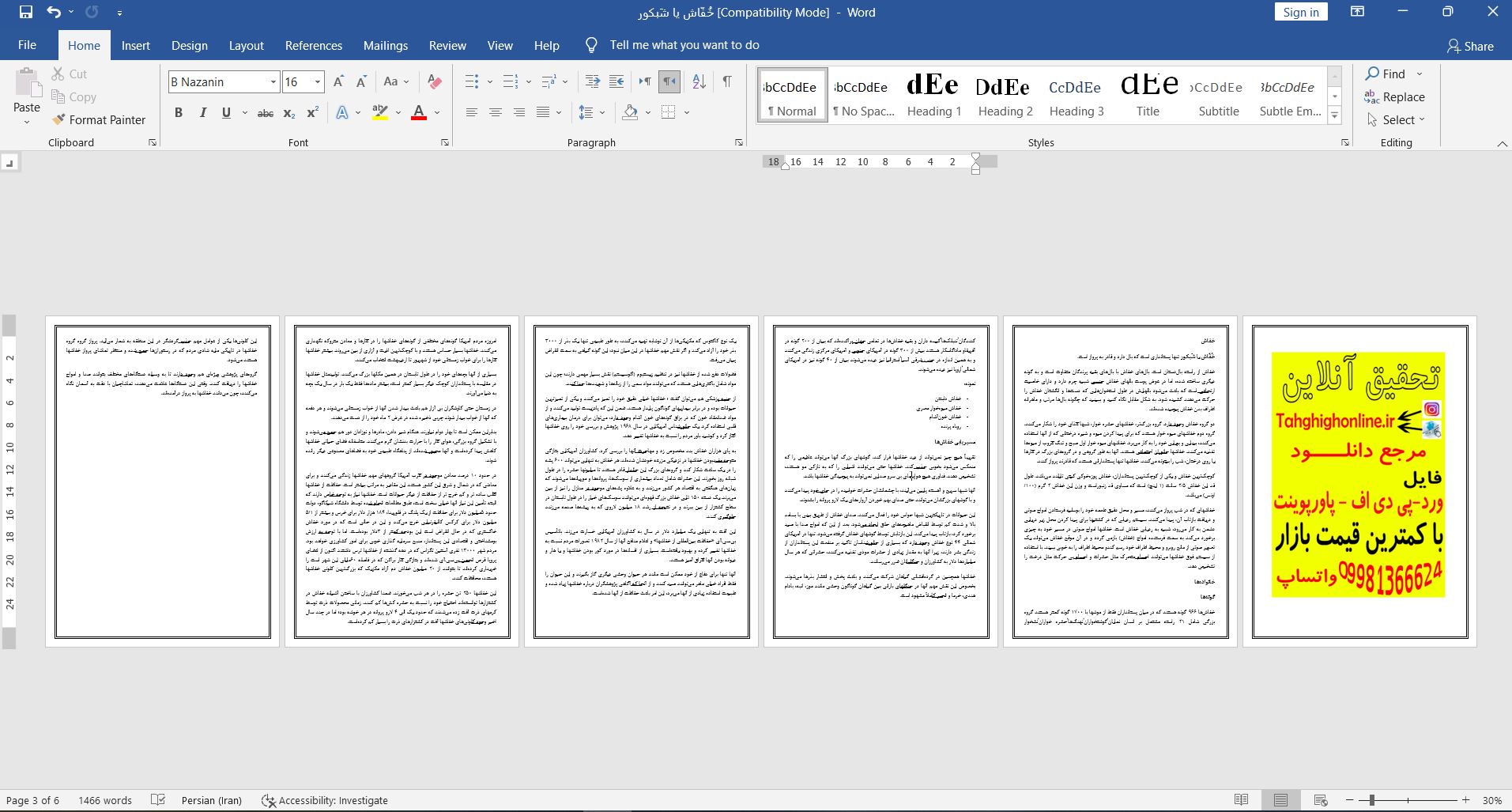Toggle right-to-left text direction
Screen dimensions: 1512x812
tap(669, 81)
